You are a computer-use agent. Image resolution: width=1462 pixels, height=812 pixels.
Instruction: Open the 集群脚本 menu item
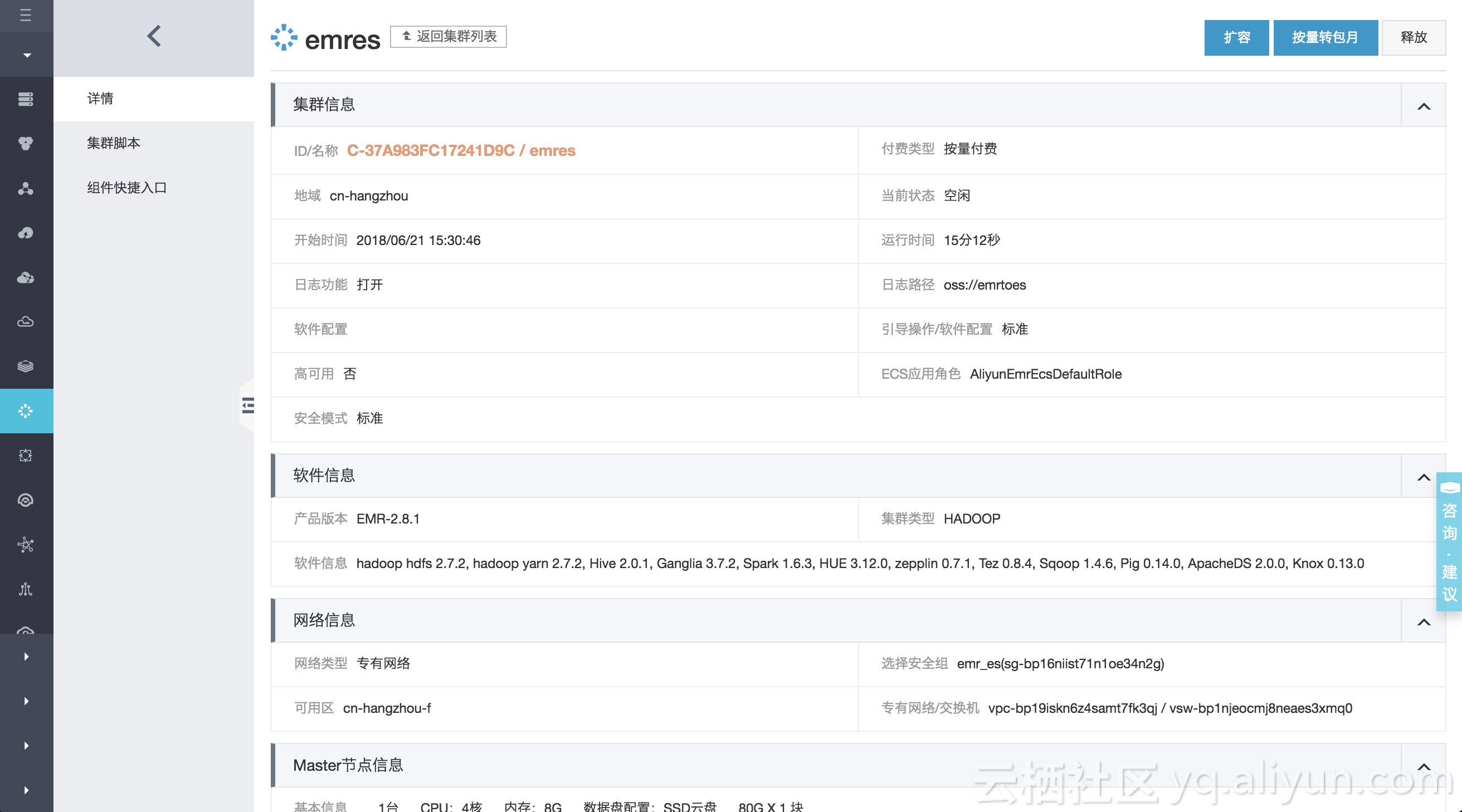click(x=154, y=143)
